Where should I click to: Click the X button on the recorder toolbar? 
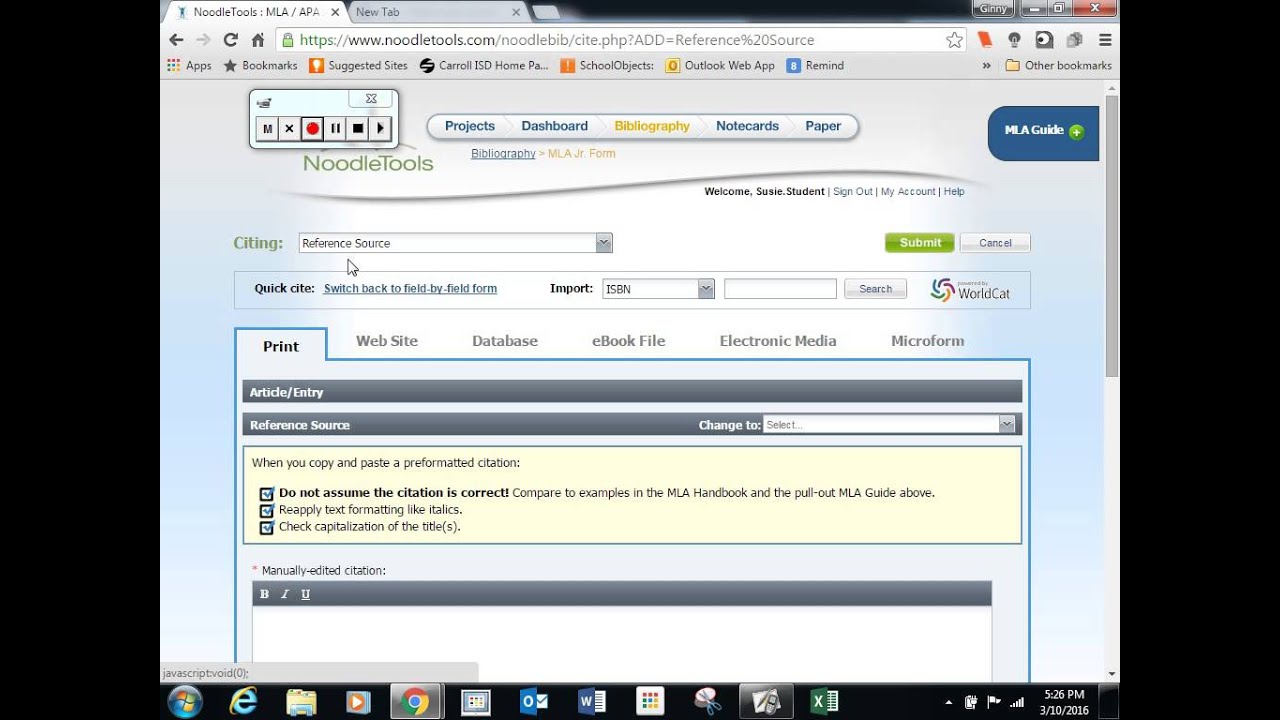[x=289, y=128]
